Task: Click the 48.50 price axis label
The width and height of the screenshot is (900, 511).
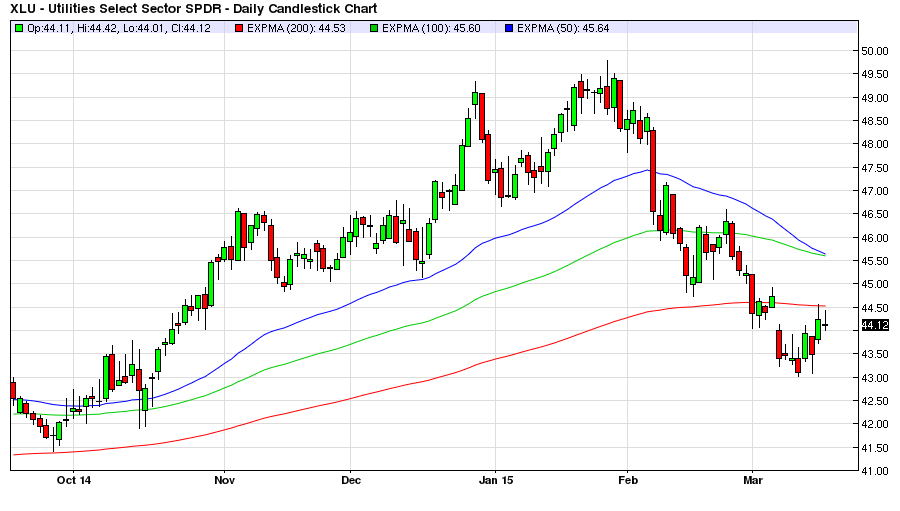Action: point(875,121)
